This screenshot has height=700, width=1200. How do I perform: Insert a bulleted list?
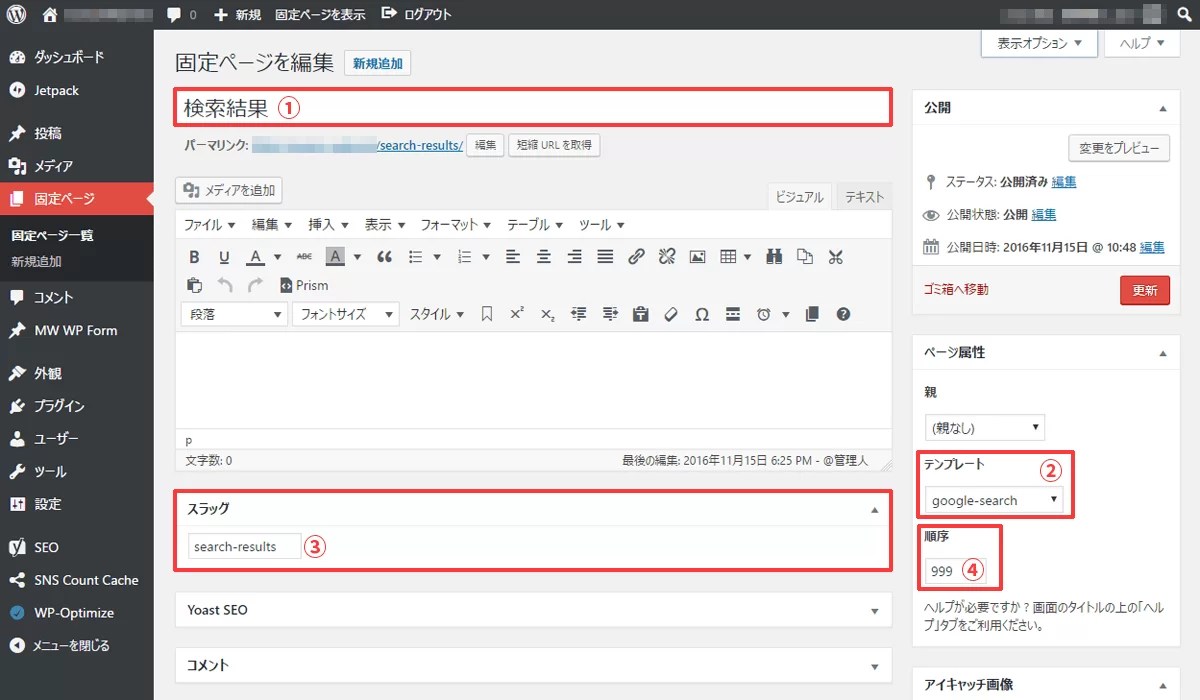(x=416, y=257)
